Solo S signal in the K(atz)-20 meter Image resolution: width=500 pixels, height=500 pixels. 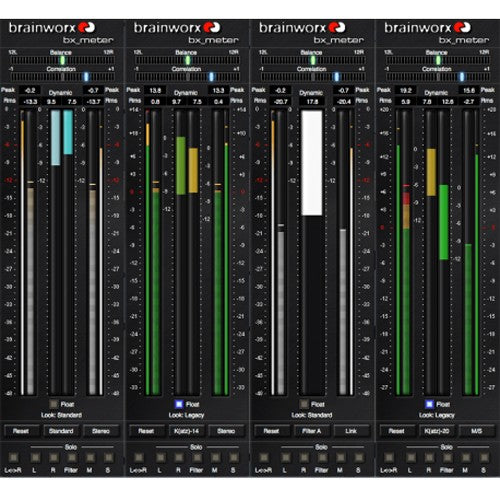click(484, 457)
